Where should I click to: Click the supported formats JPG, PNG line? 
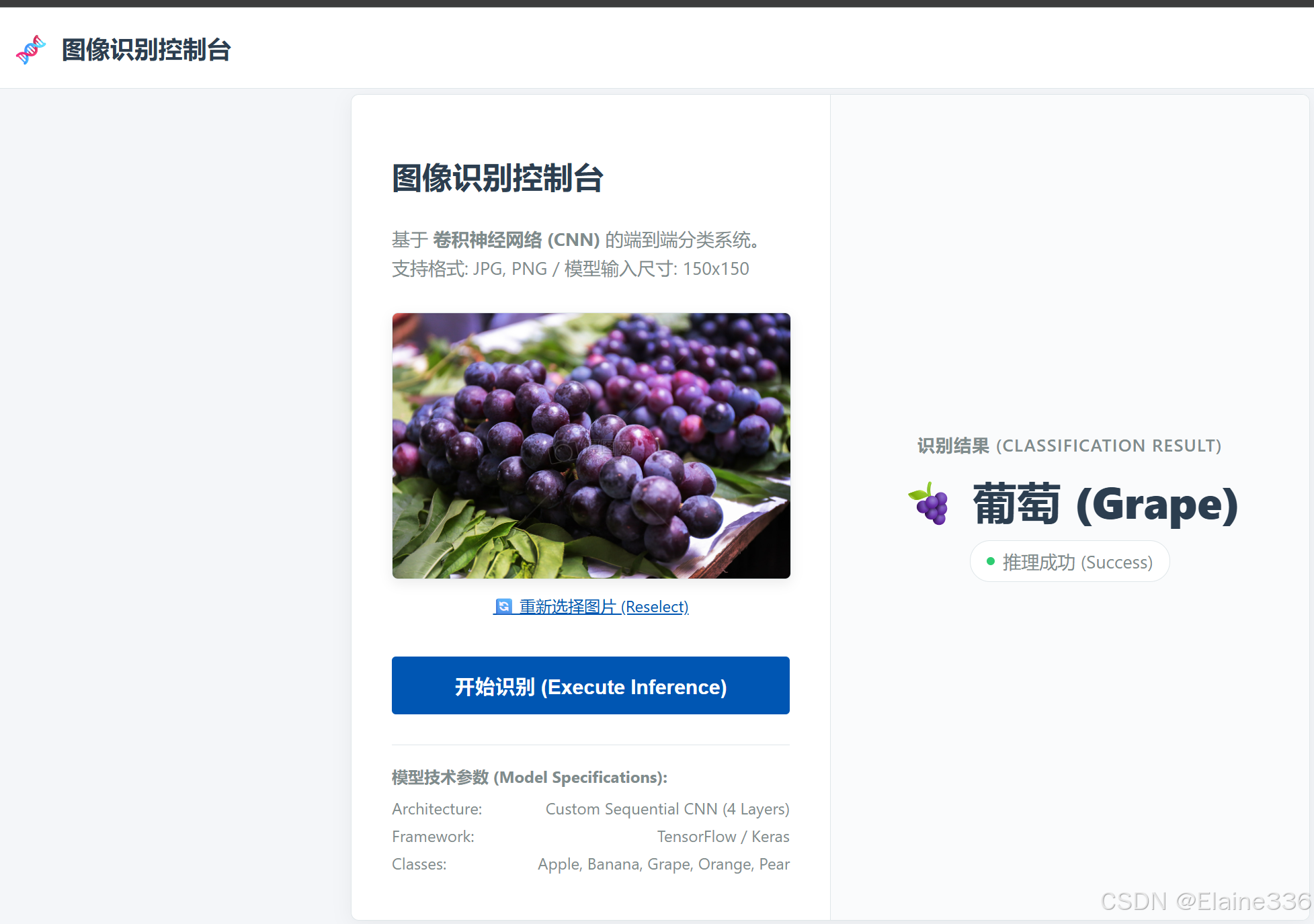pyautogui.click(x=570, y=269)
